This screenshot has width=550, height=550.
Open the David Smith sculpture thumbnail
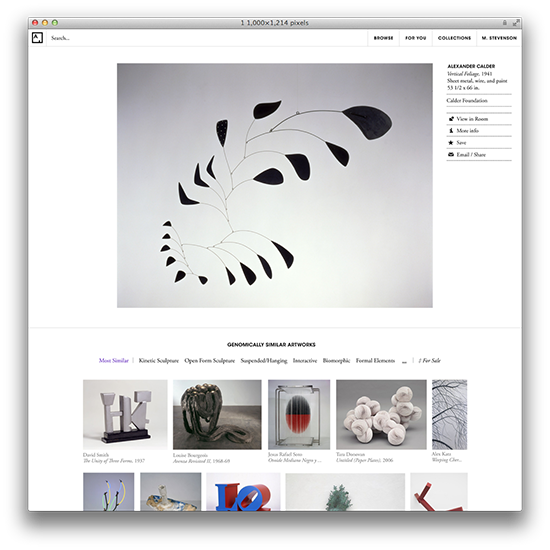125,414
